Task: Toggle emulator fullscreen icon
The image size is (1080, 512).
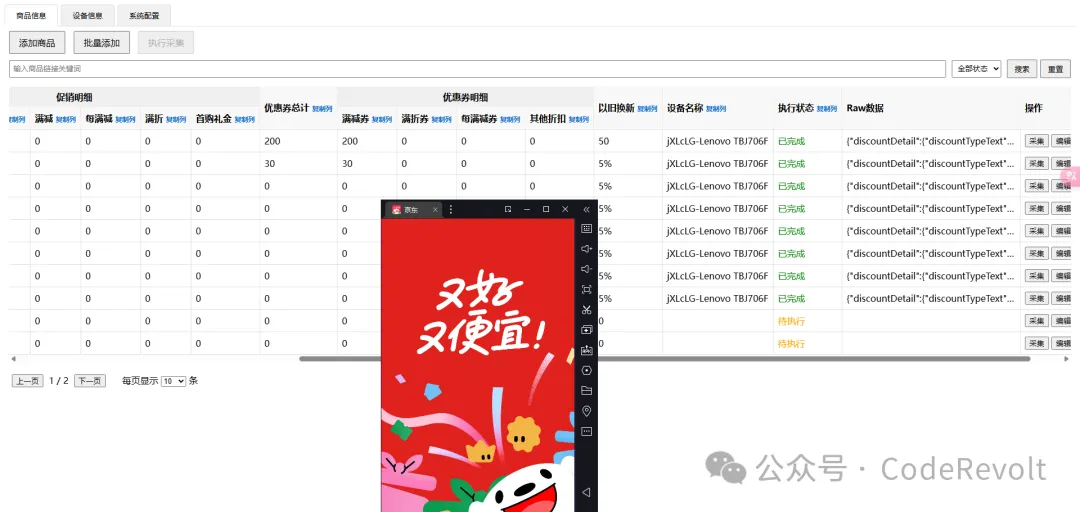Action: click(x=587, y=289)
